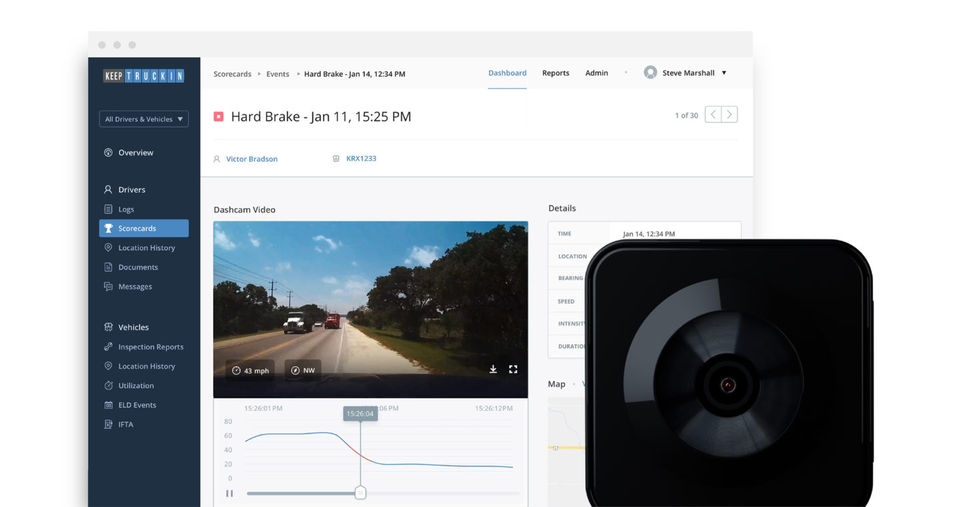Click the red Hard Brake event icon
The image size is (960, 507).
(219, 116)
